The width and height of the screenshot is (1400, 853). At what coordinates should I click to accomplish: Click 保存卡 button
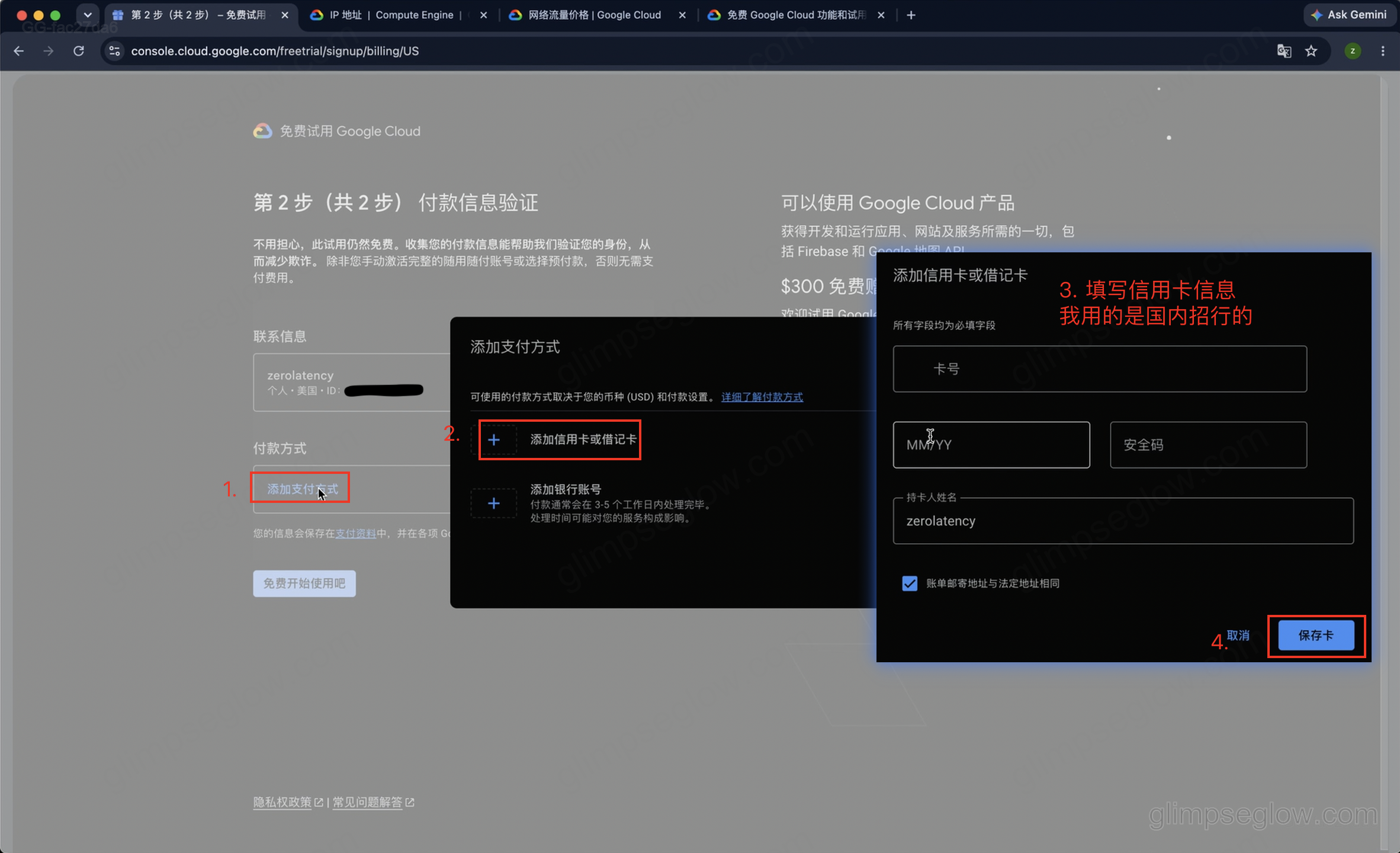click(1316, 636)
